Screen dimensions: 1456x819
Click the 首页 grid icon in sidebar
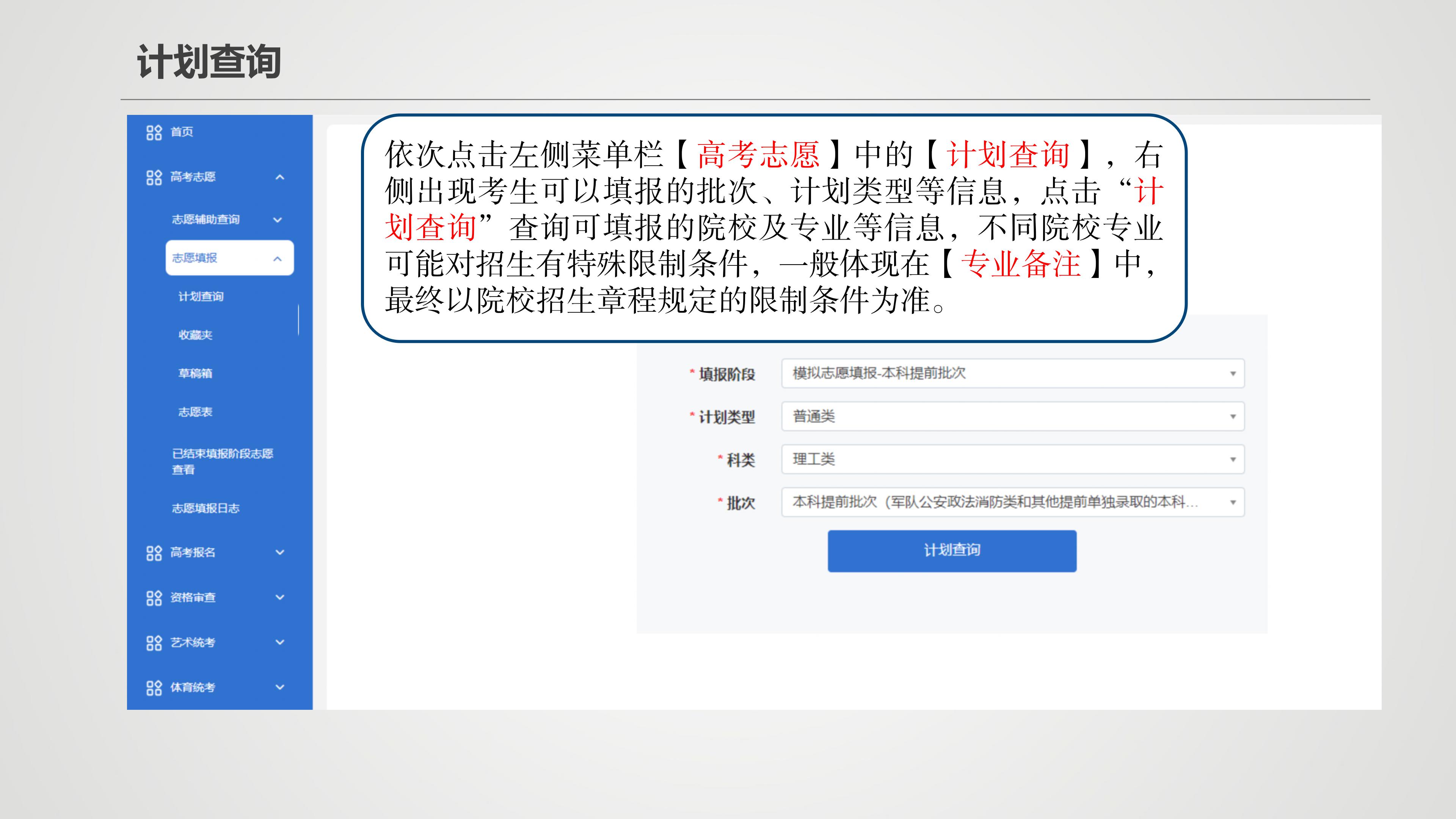154,132
